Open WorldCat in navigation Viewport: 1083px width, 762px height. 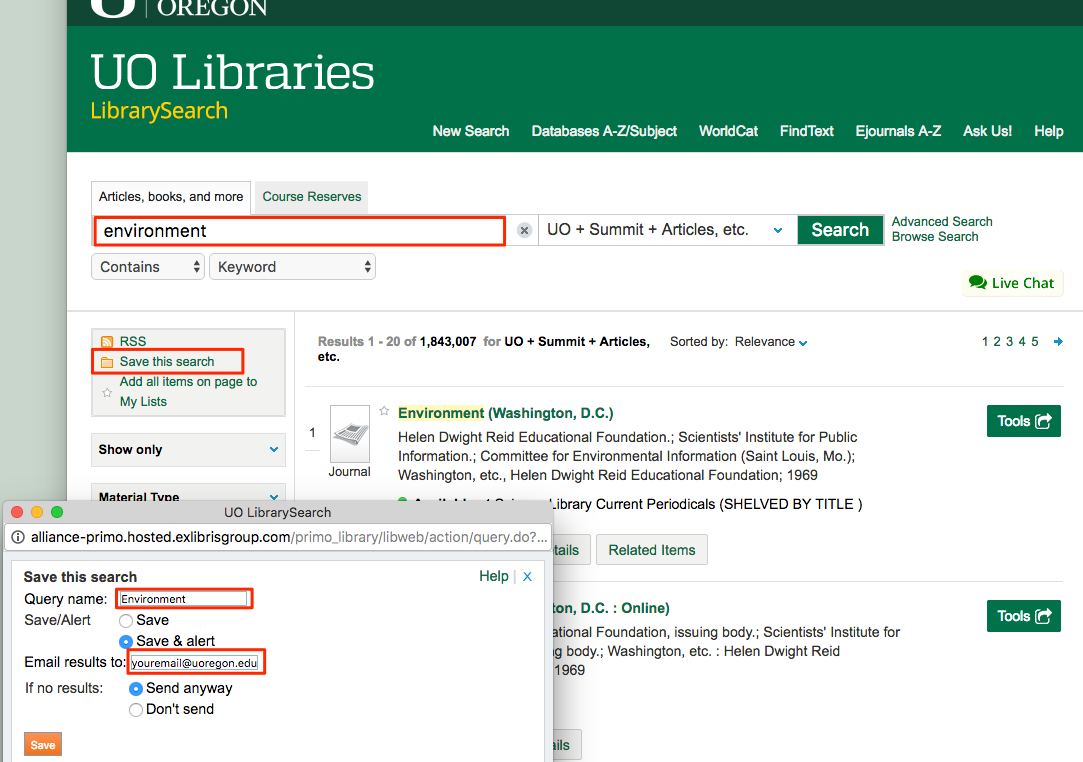(729, 131)
